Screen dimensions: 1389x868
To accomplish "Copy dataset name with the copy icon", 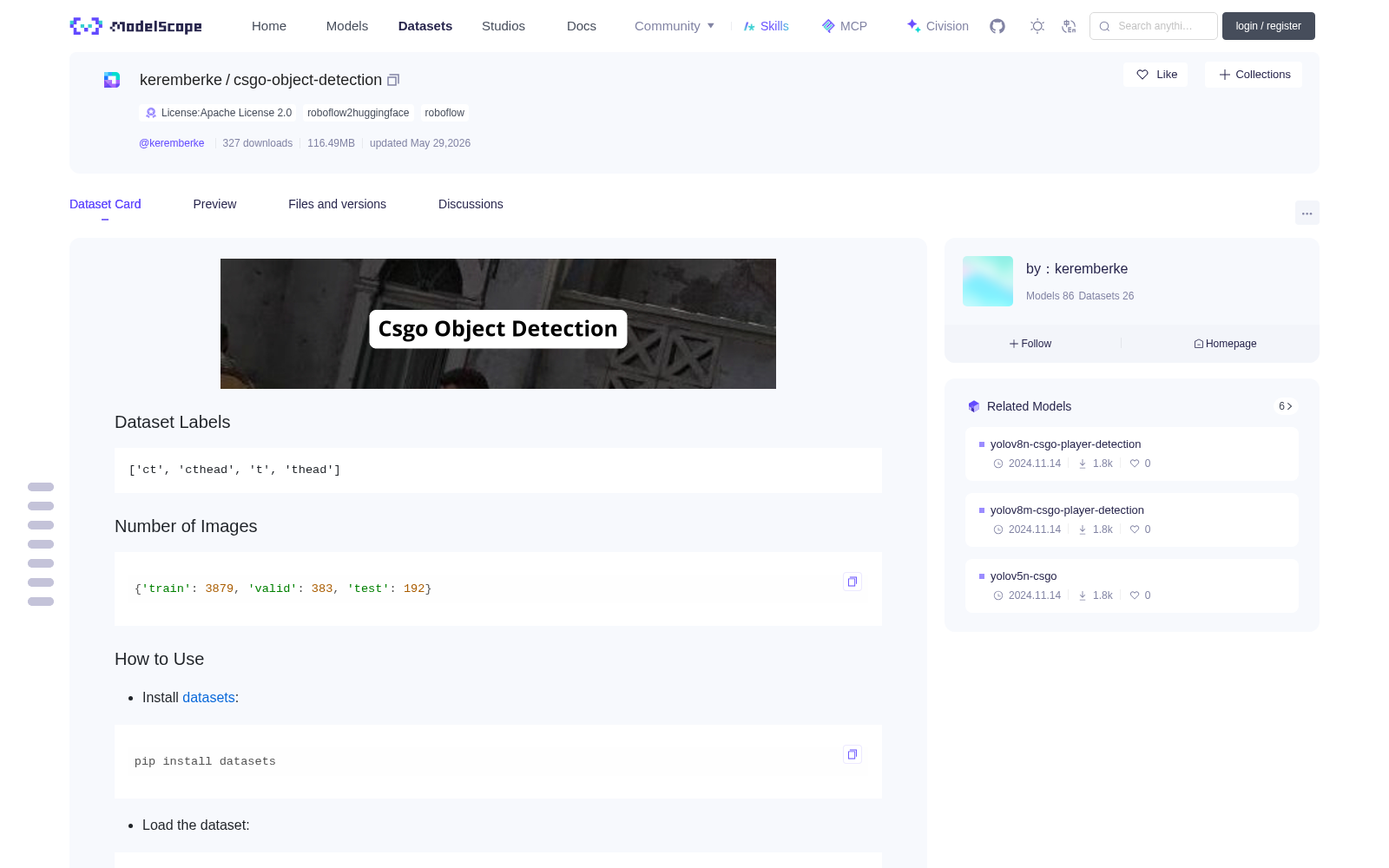I will [x=393, y=80].
